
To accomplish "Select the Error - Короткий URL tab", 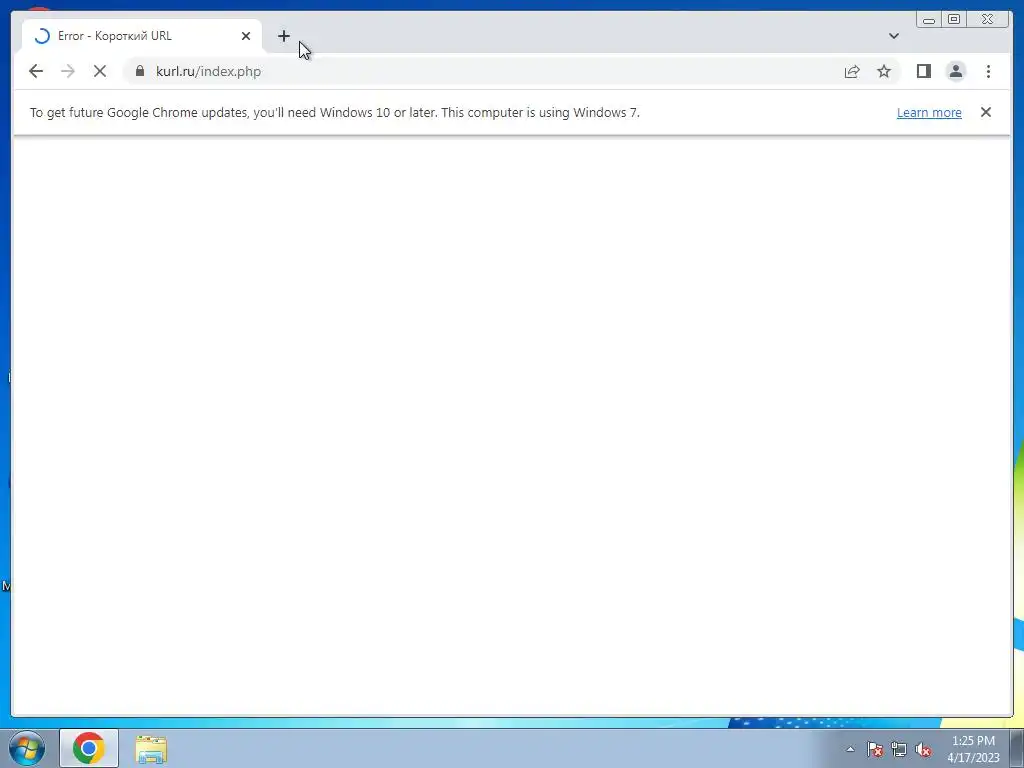I will pos(142,36).
